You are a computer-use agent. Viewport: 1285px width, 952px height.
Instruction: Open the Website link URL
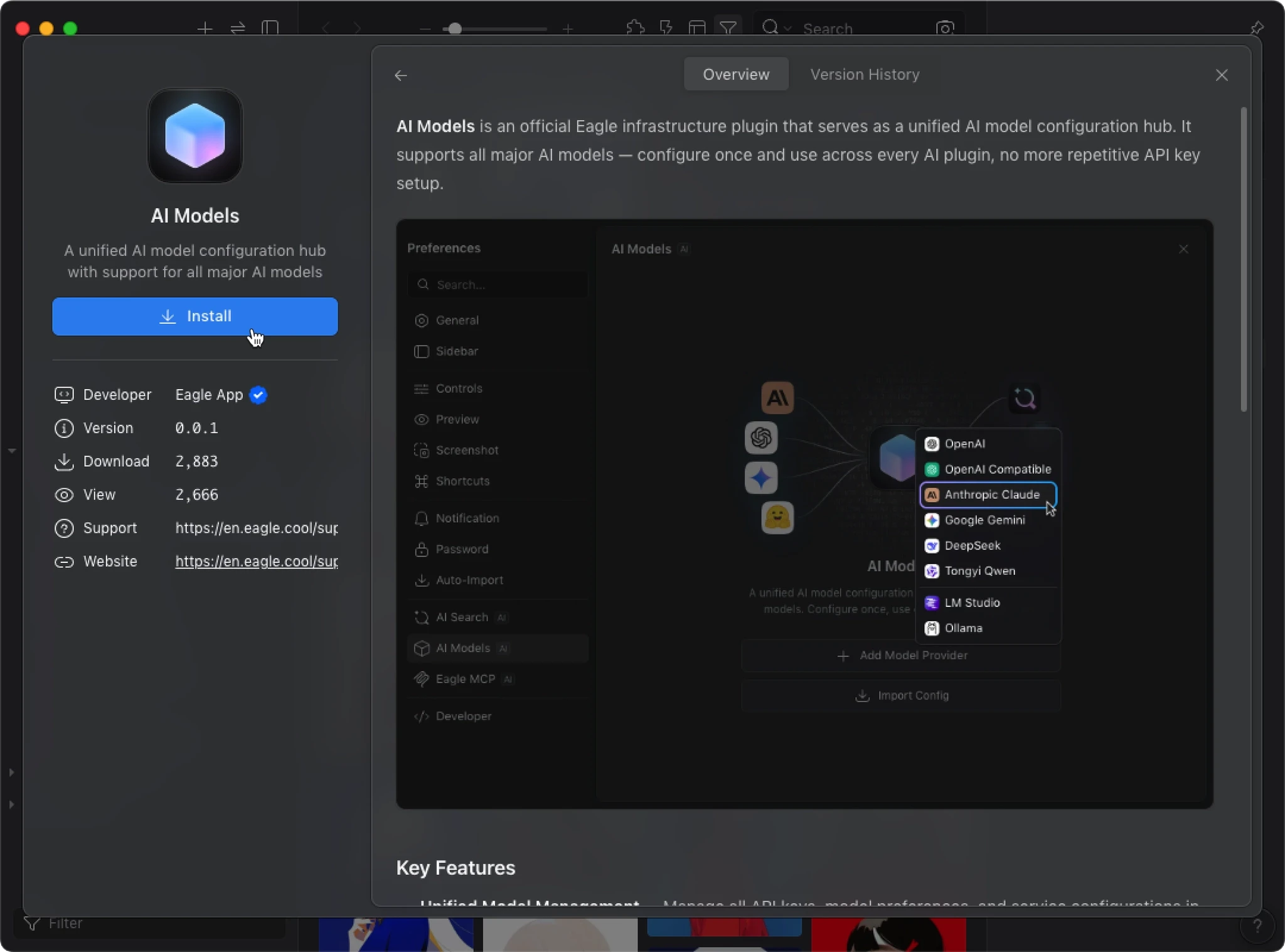(x=256, y=562)
